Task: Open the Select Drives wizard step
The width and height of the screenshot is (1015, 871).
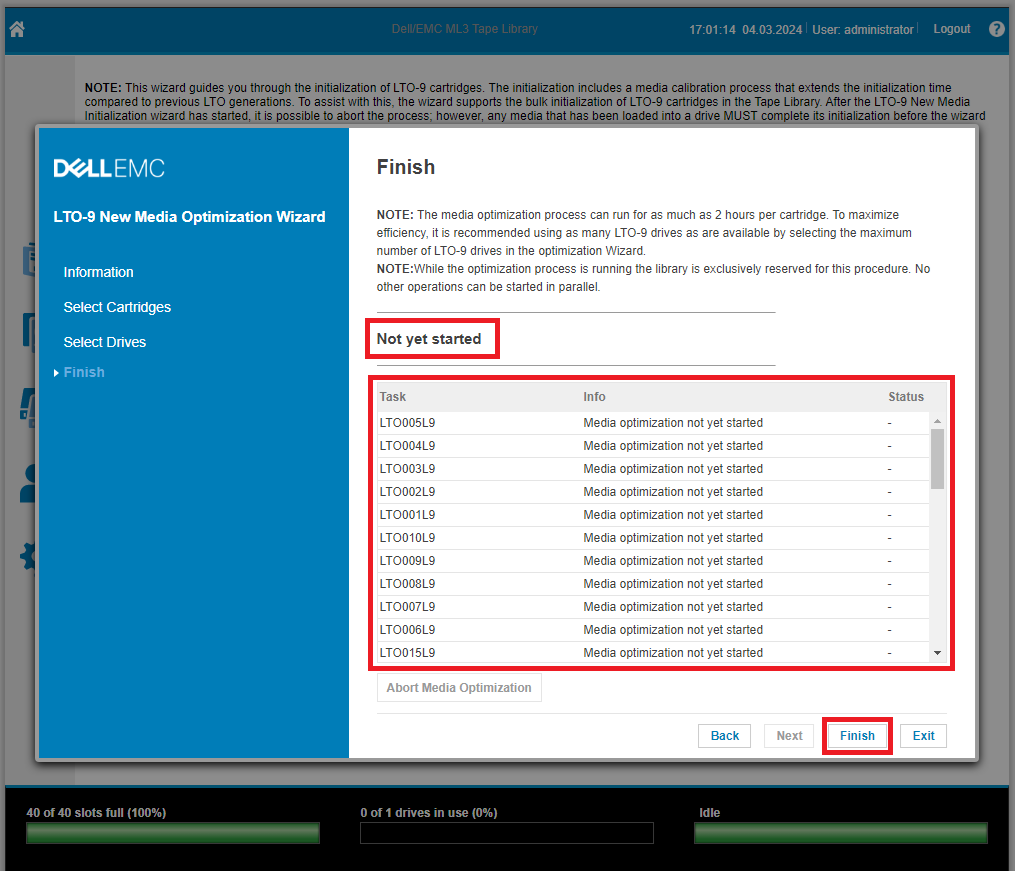Action: [x=105, y=342]
